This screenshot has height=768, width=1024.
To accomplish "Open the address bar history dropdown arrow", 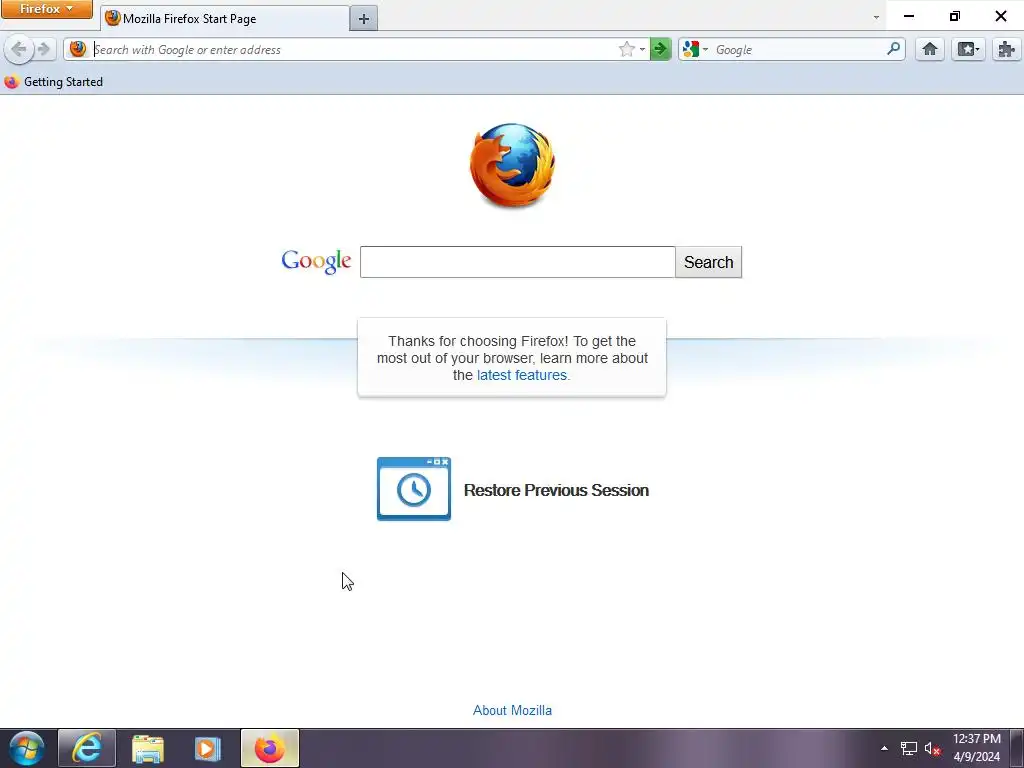I will click(x=643, y=50).
